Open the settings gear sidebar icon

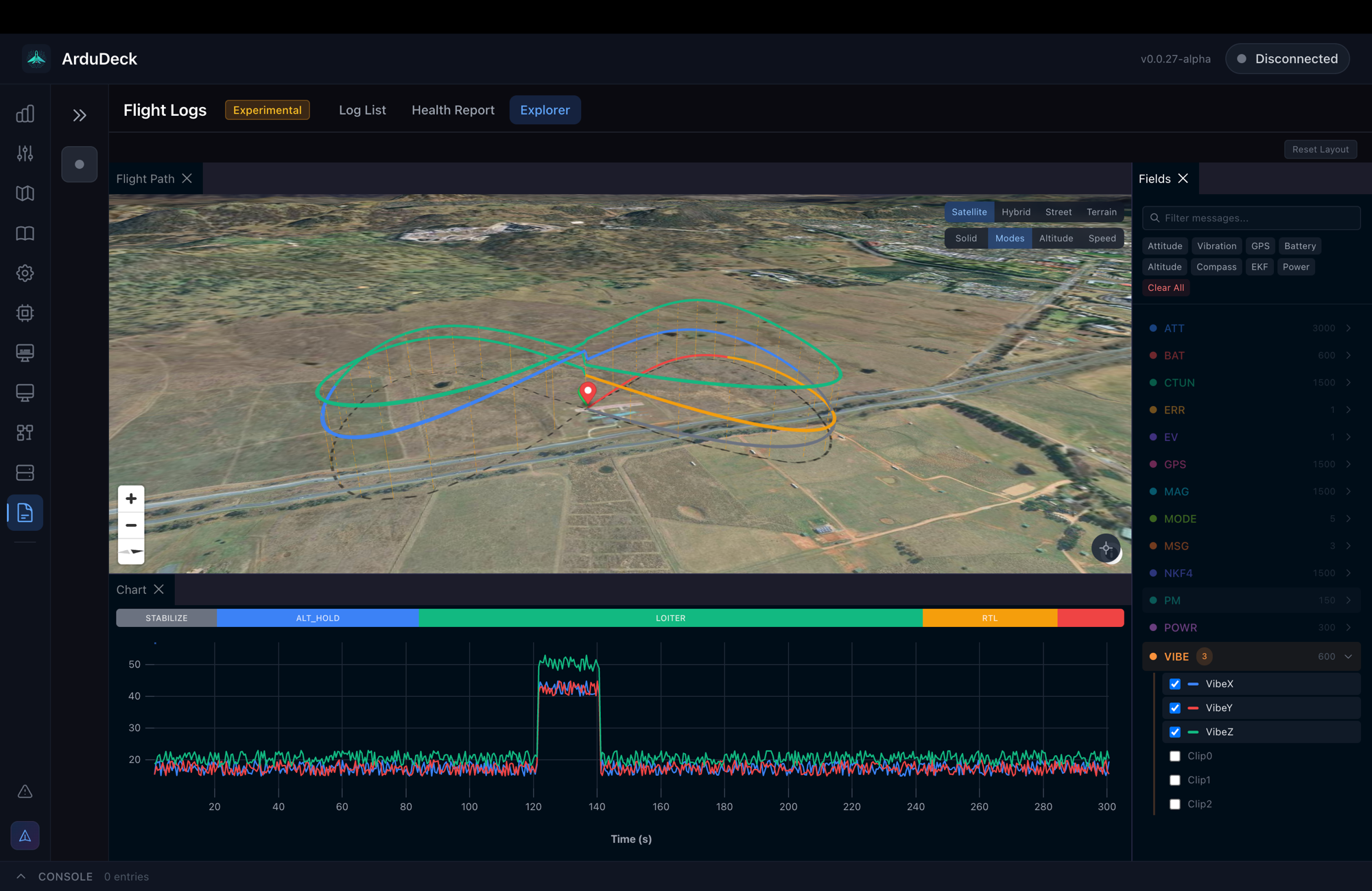(x=25, y=273)
